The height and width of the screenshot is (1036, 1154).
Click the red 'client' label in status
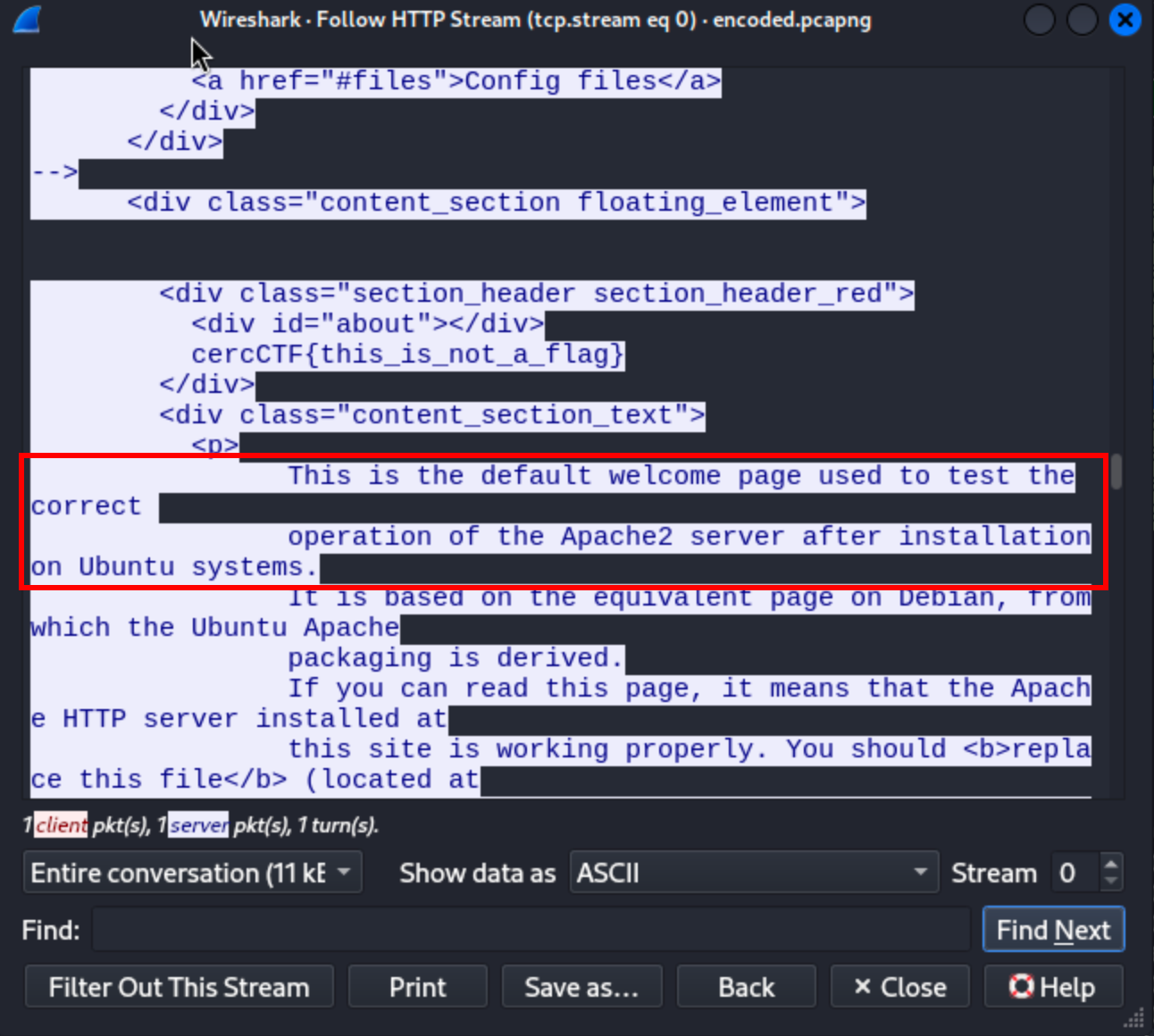pos(62,824)
